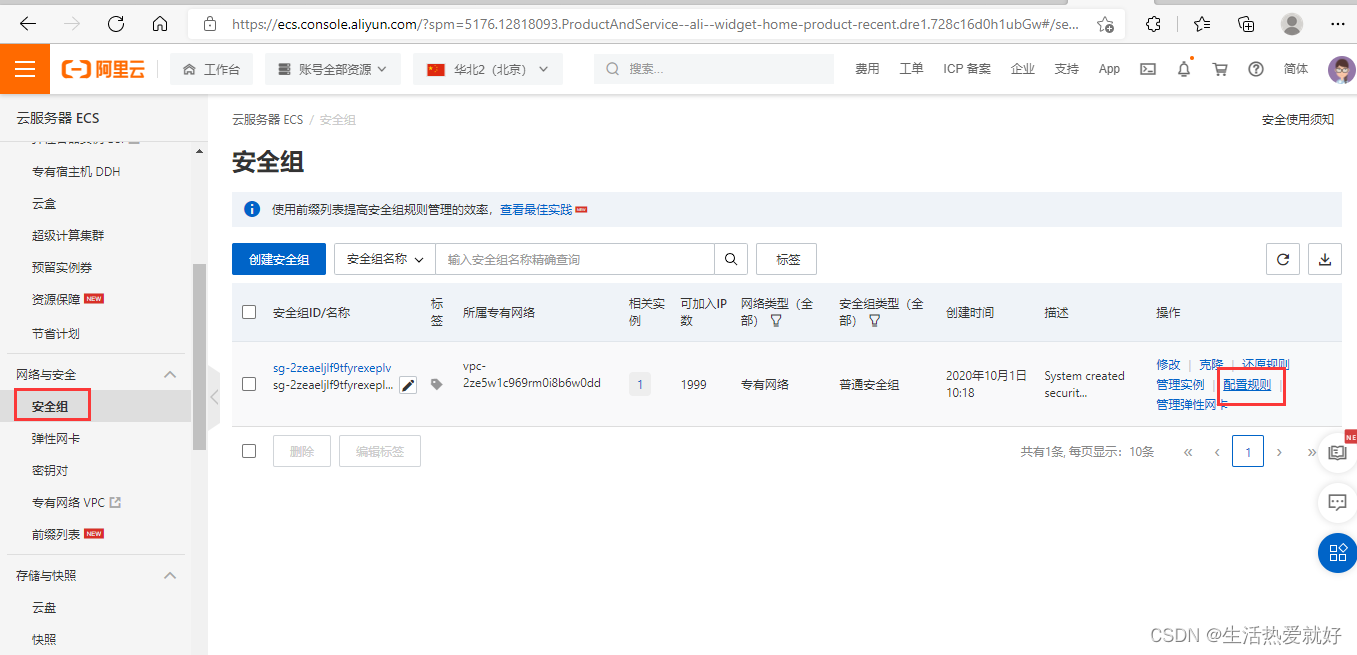Open the book guide floating icon
Viewport: 1357px width, 655px height.
pyautogui.click(x=1337, y=452)
